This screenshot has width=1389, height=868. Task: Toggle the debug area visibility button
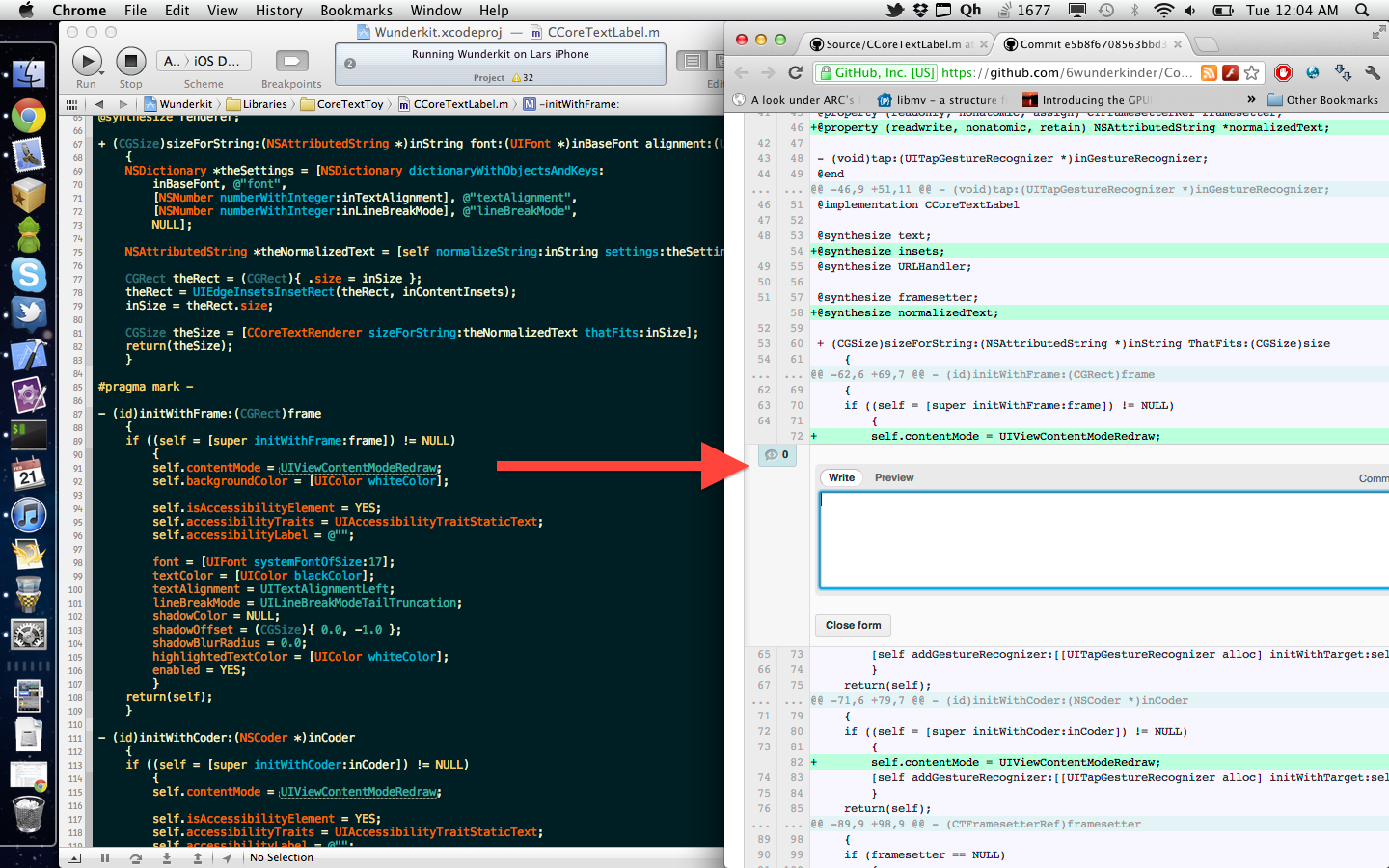[74, 857]
